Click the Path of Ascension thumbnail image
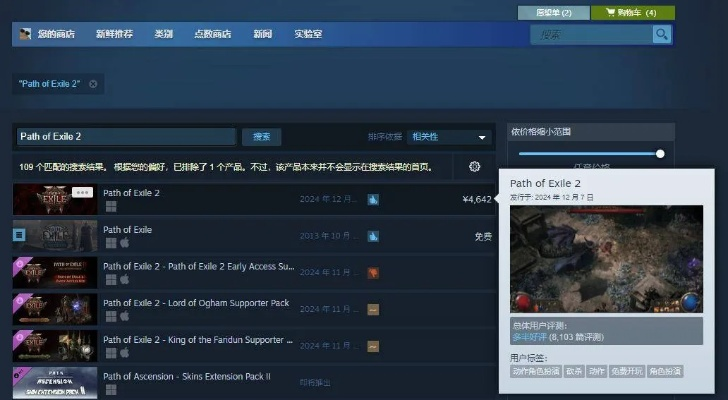 [x=55, y=383]
